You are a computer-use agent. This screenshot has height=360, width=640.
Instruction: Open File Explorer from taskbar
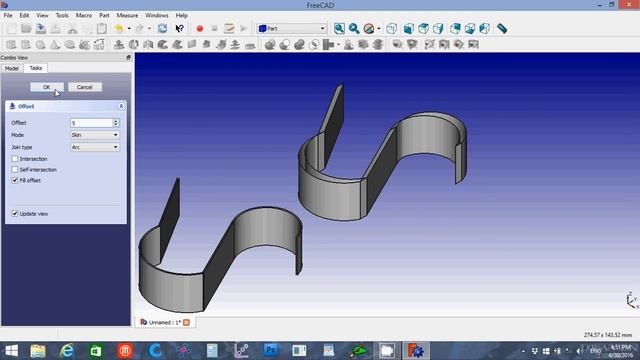(38, 351)
